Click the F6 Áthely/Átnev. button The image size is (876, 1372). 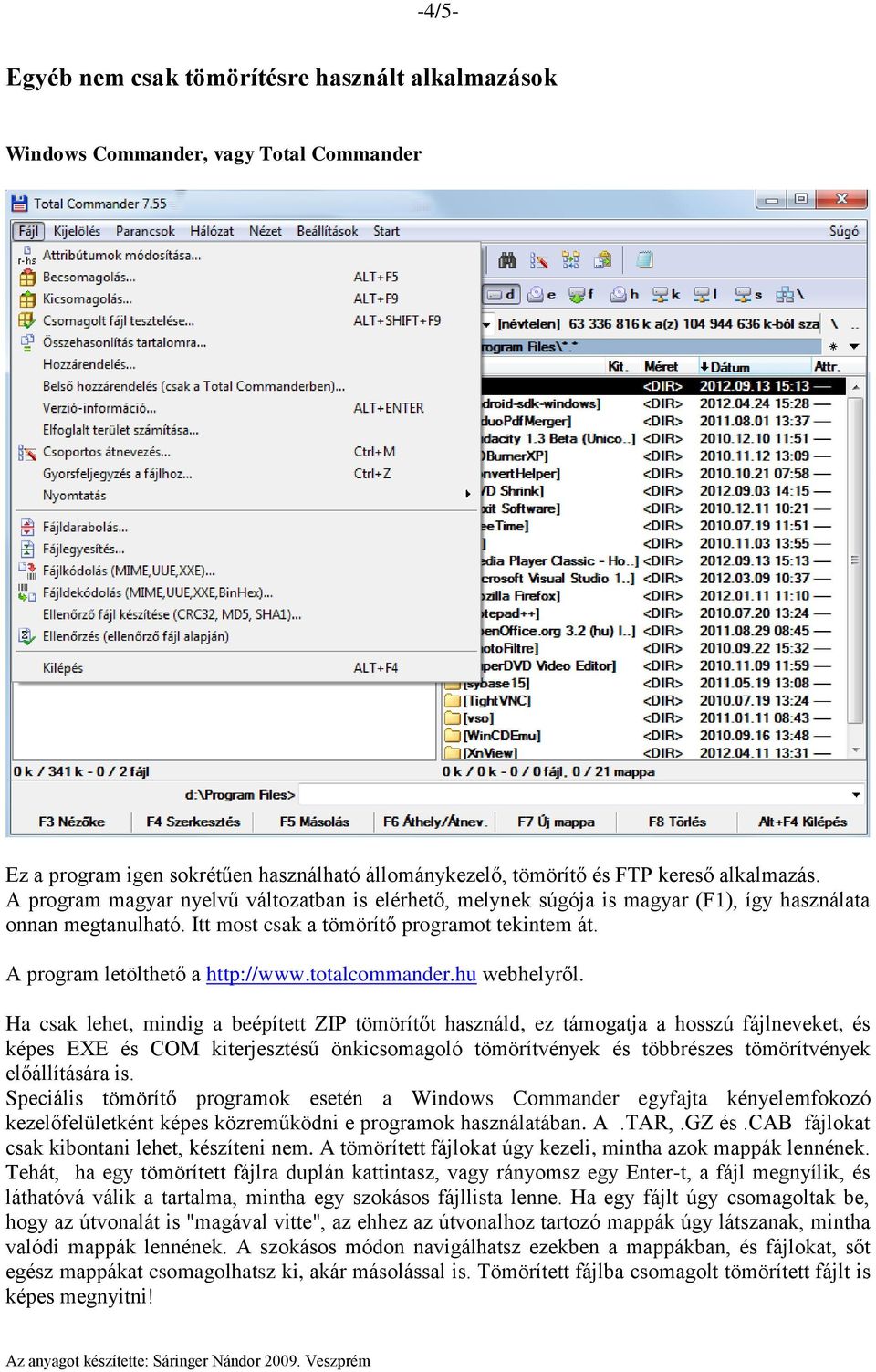click(x=433, y=822)
